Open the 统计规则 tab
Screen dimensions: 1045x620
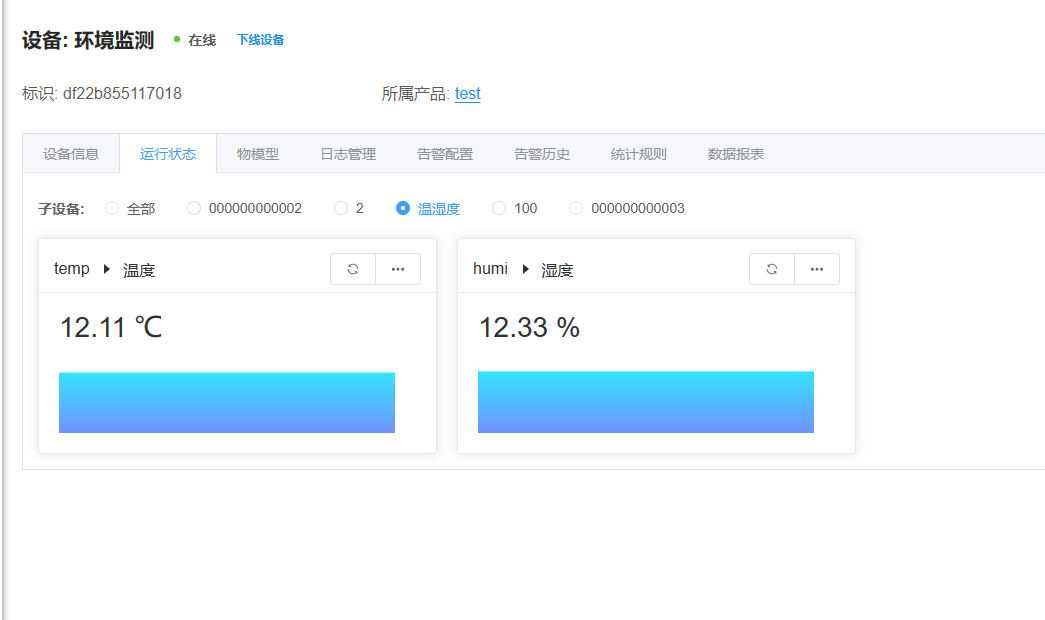click(x=638, y=154)
